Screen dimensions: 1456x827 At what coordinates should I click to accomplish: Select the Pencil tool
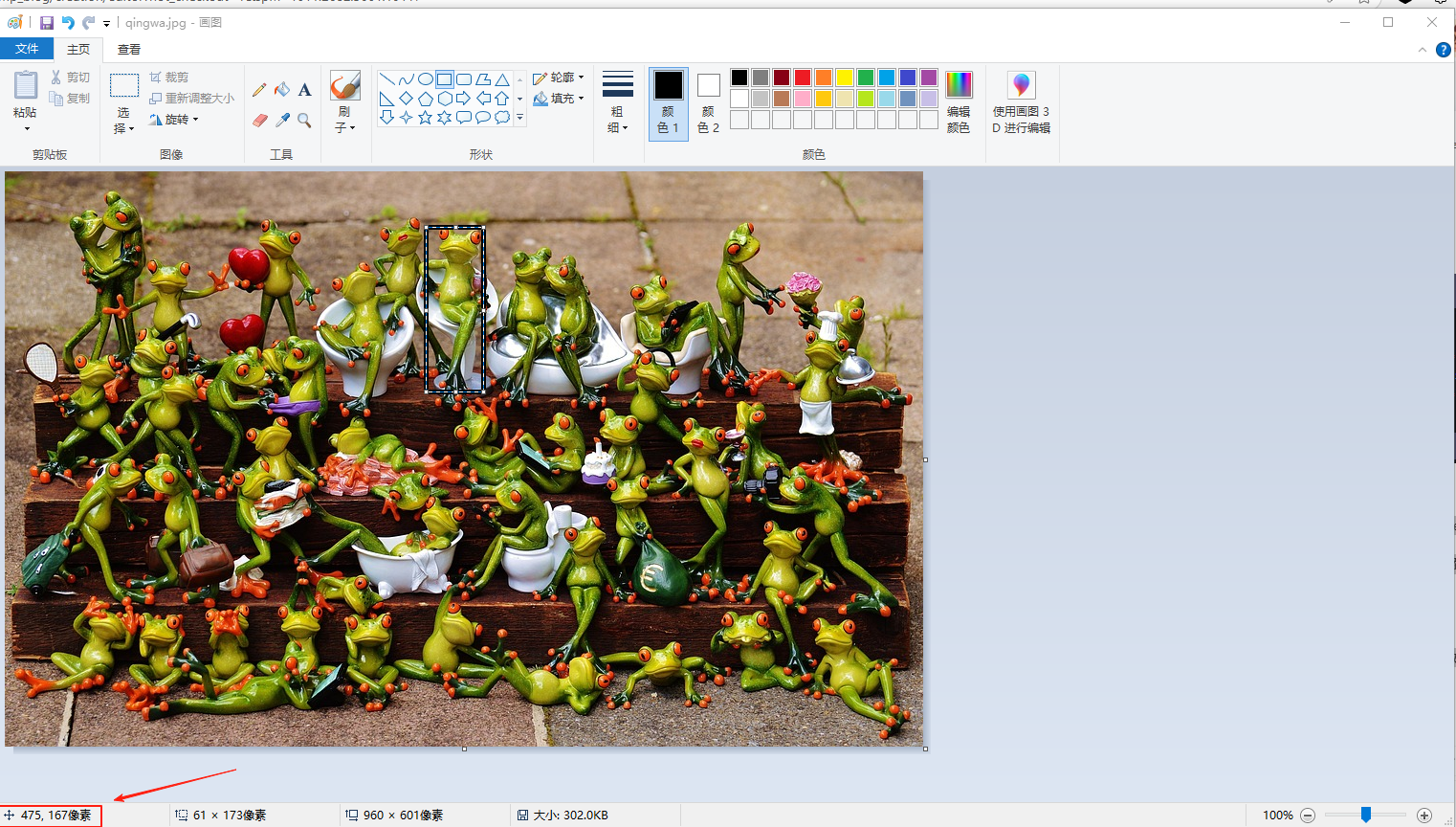pyautogui.click(x=259, y=90)
